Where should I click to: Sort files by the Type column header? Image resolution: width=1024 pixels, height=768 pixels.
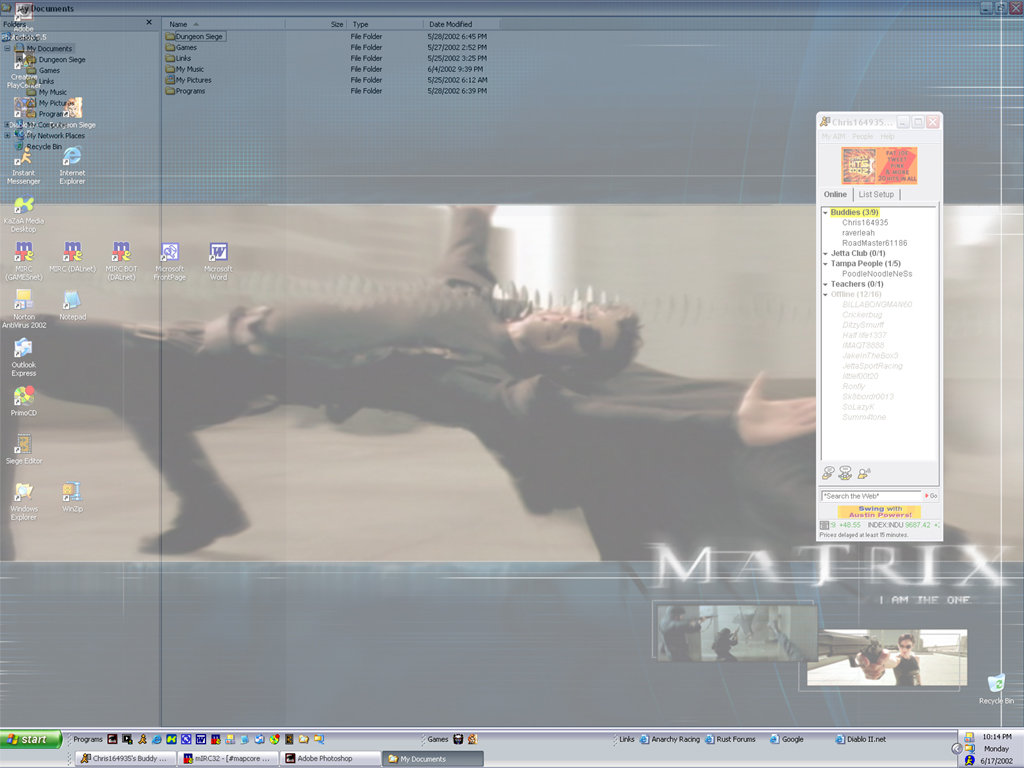coord(385,24)
